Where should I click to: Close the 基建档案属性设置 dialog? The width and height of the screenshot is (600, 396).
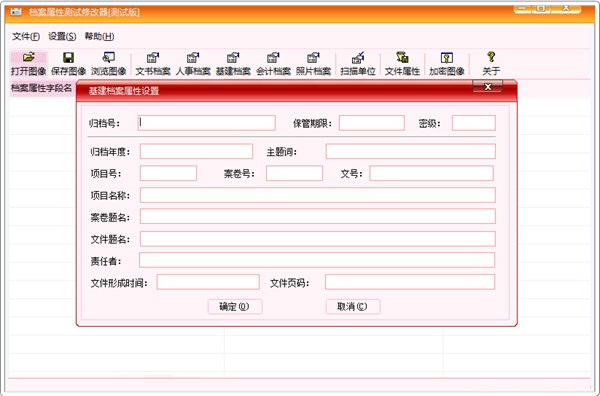pyautogui.click(x=488, y=87)
